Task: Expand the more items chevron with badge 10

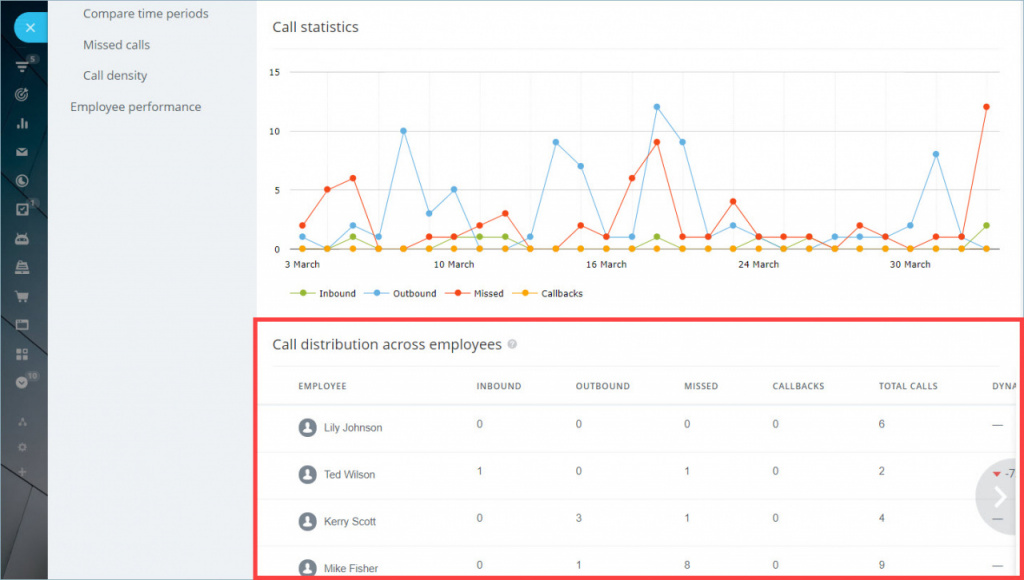Action: coord(22,383)
